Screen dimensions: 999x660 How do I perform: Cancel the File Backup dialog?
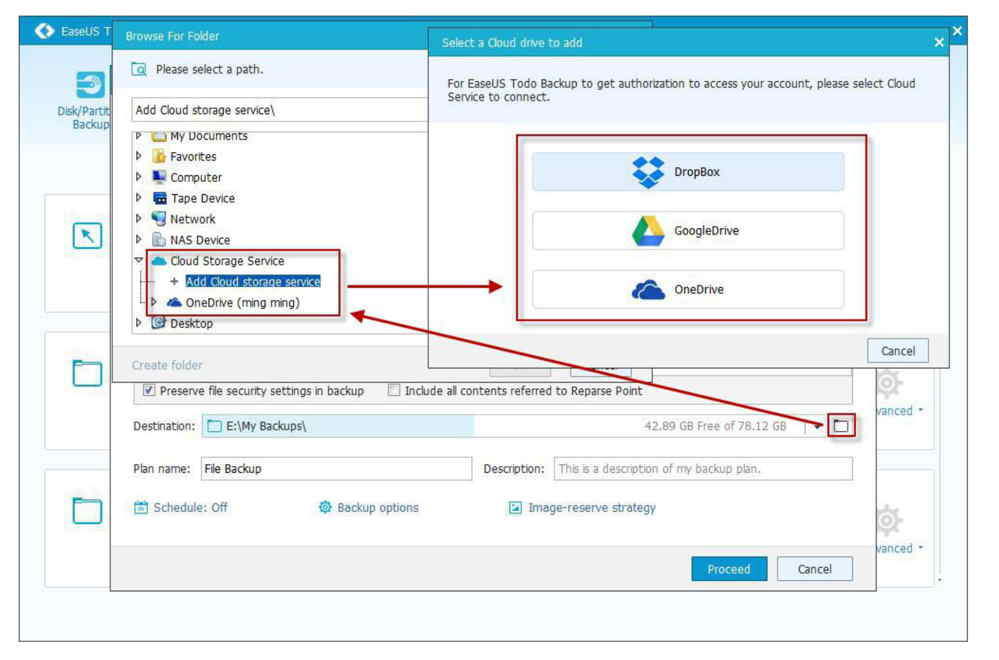click(x=814, y=570)
